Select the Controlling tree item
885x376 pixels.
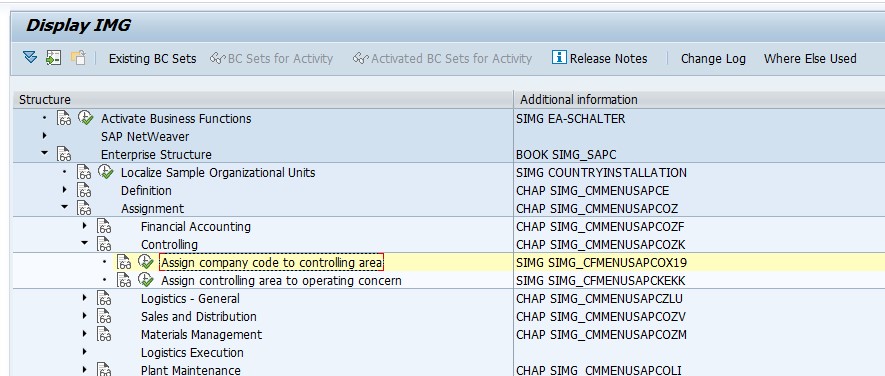pos(169,246)
